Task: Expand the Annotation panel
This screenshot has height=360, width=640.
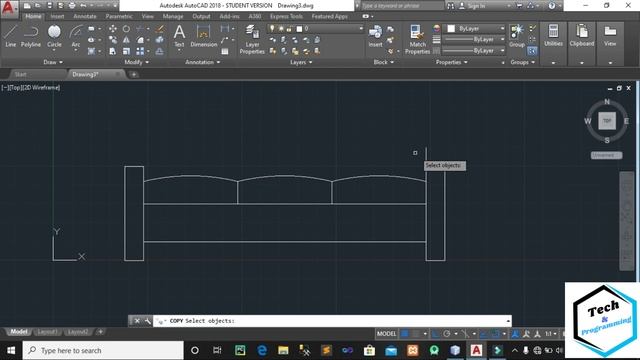Action: (x=202, y=62)
